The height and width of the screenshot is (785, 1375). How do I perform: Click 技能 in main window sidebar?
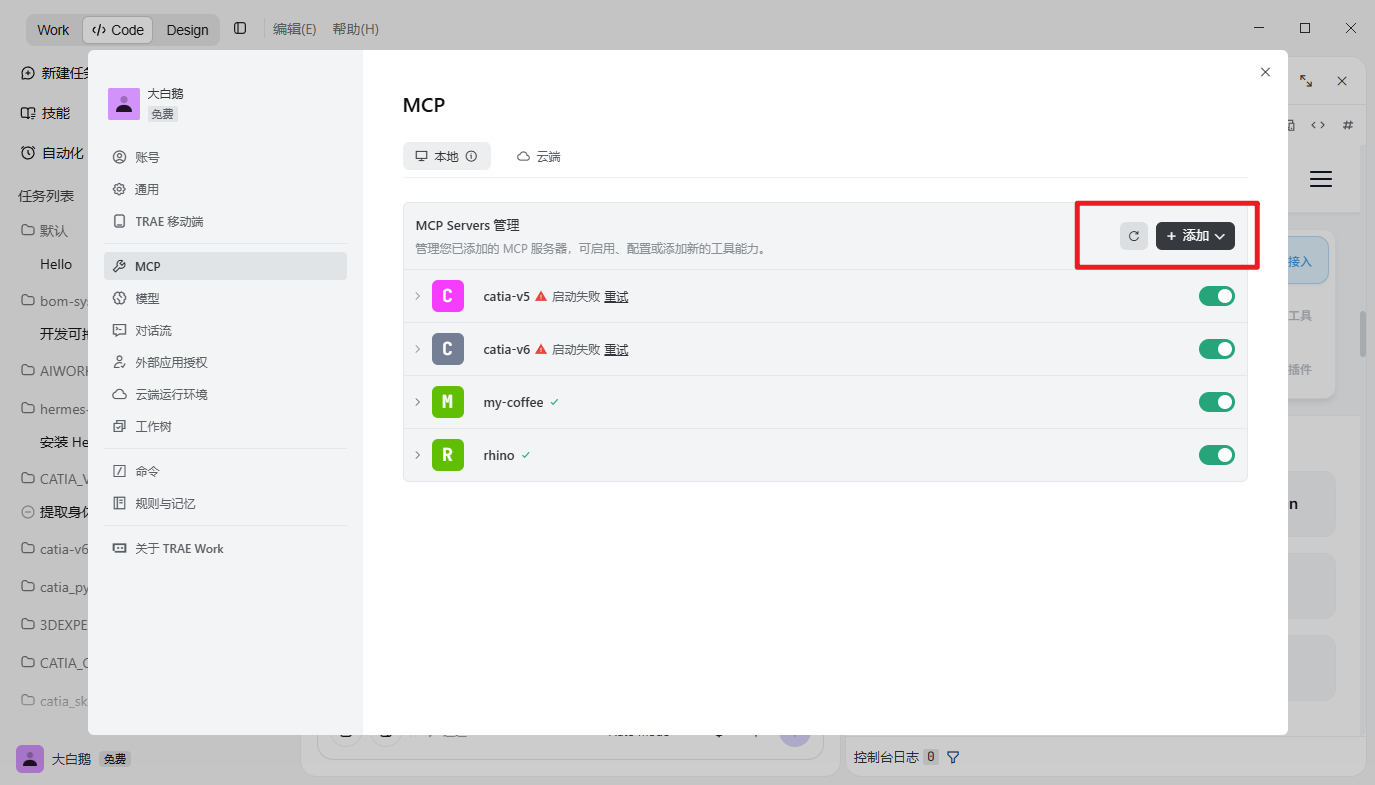click(x=46, y=113)
